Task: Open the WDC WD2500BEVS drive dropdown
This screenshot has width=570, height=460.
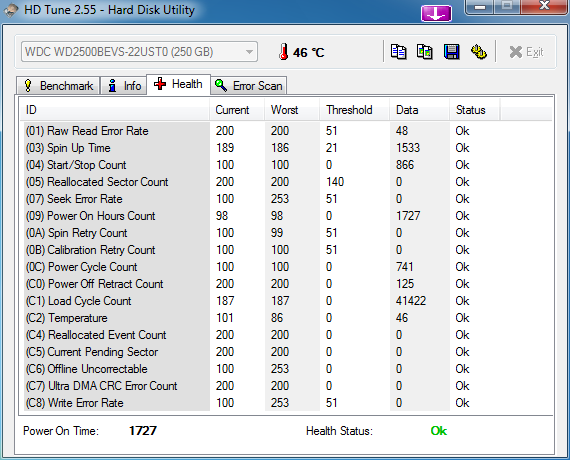Action: pyautogui.click(x=140, y=52)
